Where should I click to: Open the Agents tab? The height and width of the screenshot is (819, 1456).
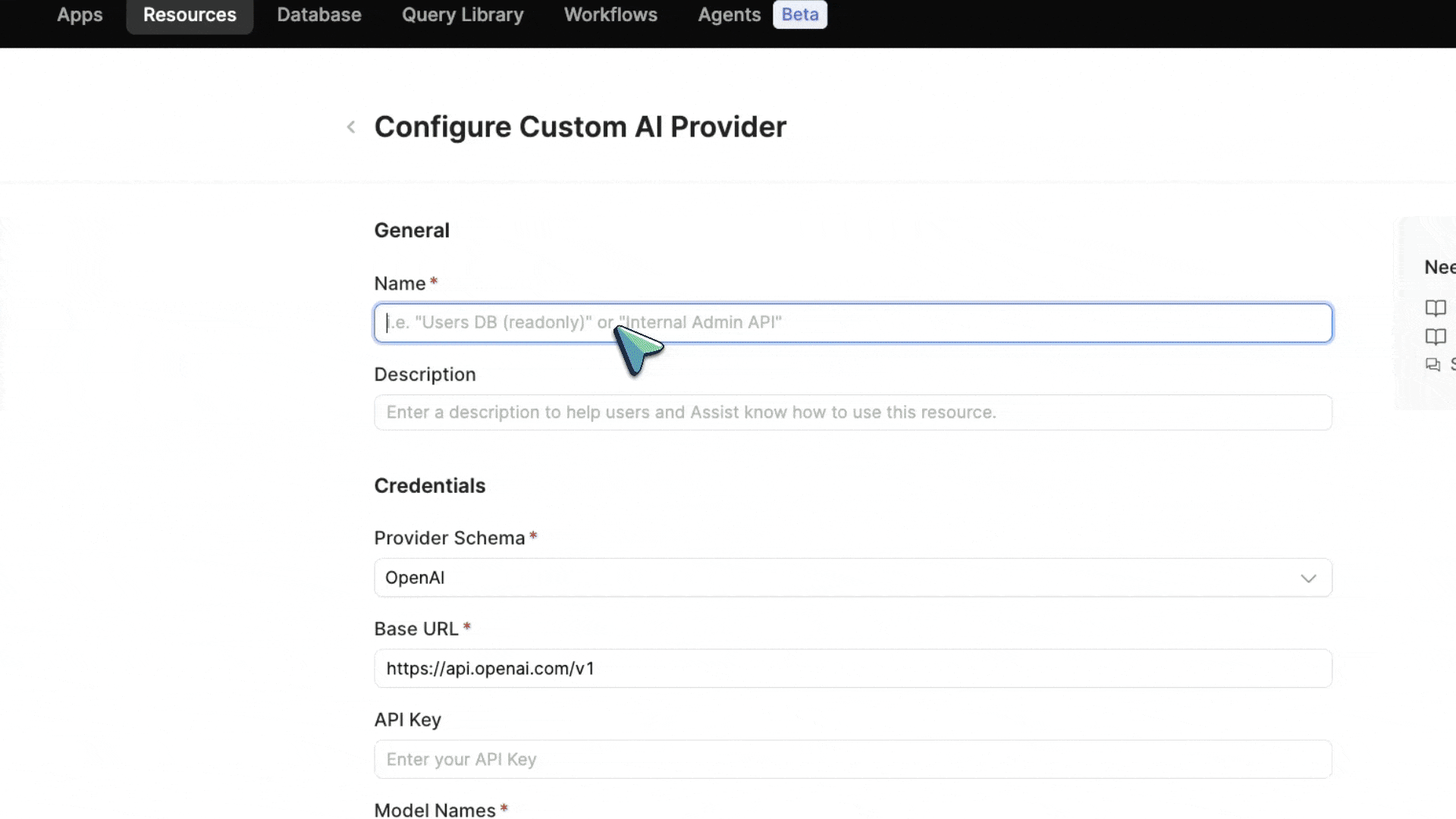[729, 15]
